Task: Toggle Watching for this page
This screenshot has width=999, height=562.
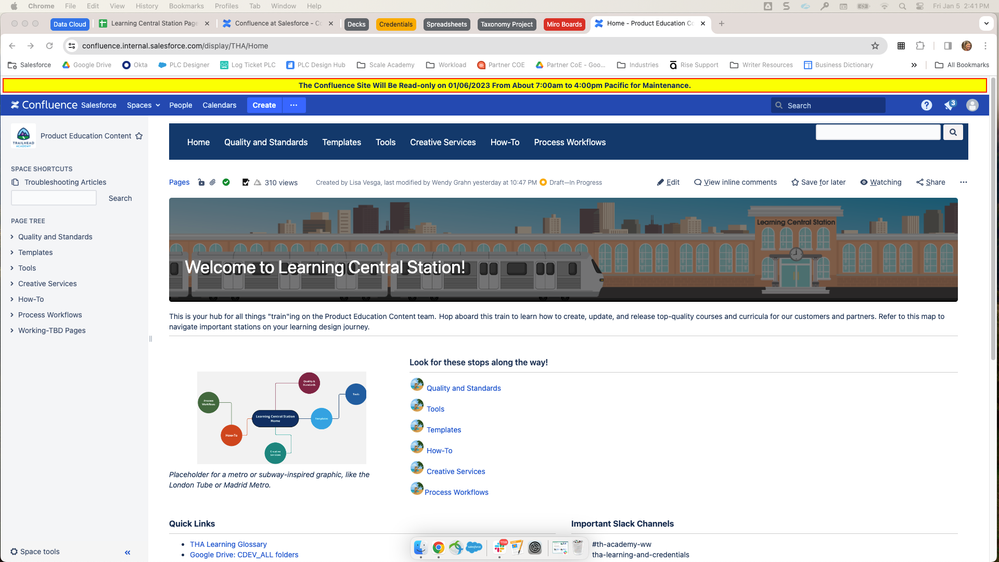Action: tap(880, 182)
